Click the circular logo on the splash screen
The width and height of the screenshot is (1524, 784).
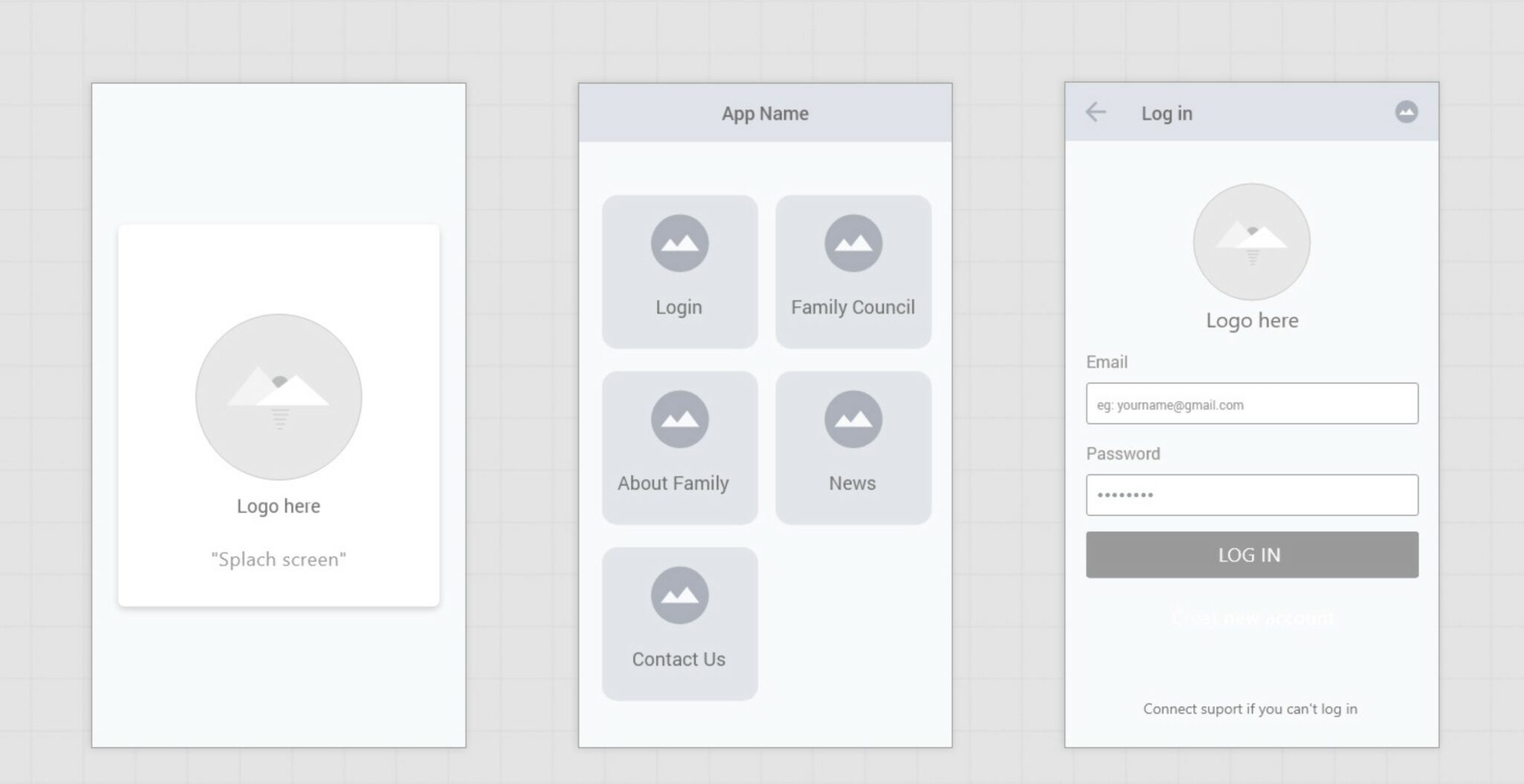(278, 398)
